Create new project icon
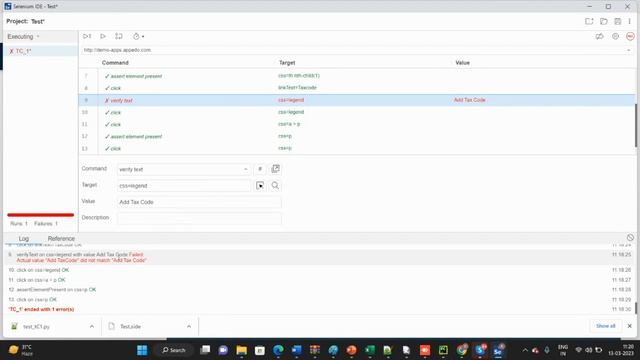The image size is (640, 360). [x=589, y=21]
